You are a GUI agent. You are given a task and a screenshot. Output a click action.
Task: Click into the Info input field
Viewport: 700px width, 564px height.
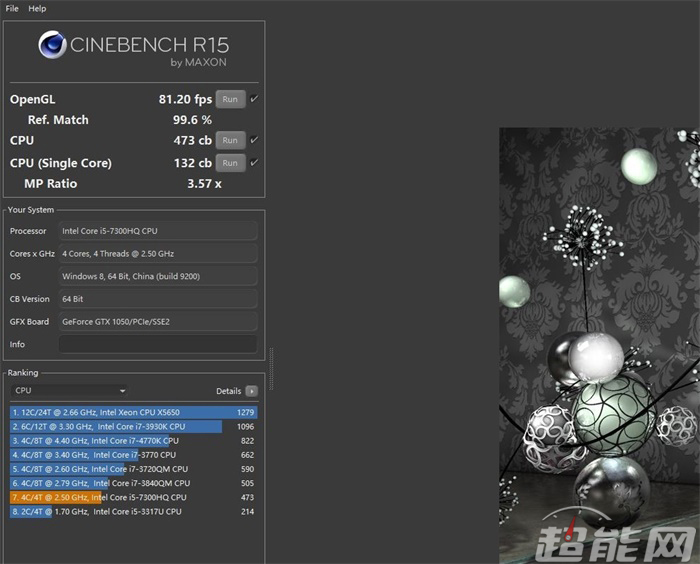click(x=158, y=344)
